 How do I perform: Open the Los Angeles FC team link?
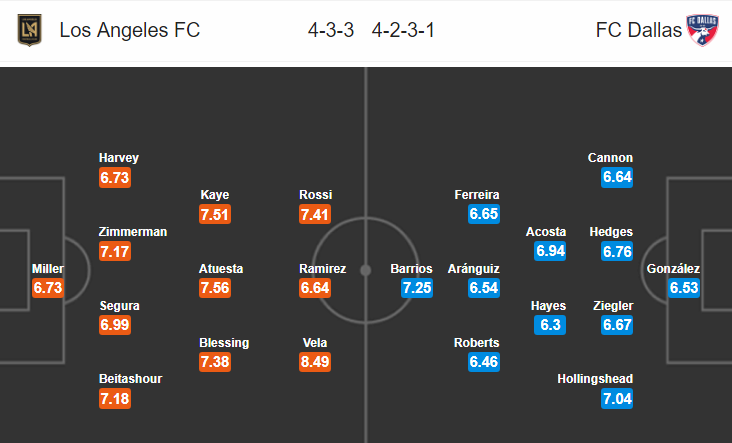(129, 30)
